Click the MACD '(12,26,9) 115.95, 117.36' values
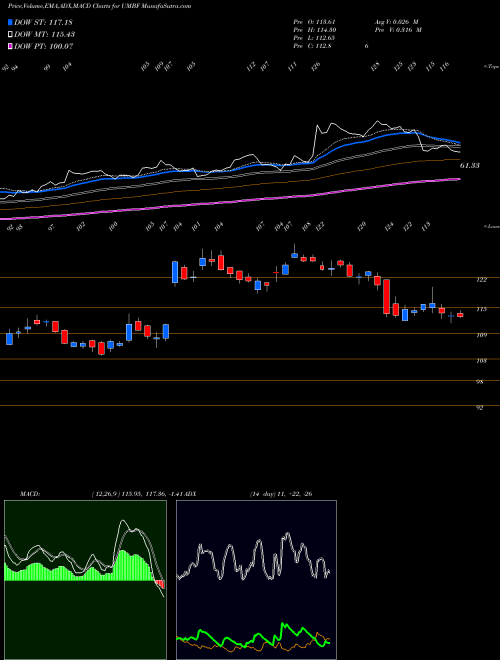The image size is (500, 660). point(128,494)
